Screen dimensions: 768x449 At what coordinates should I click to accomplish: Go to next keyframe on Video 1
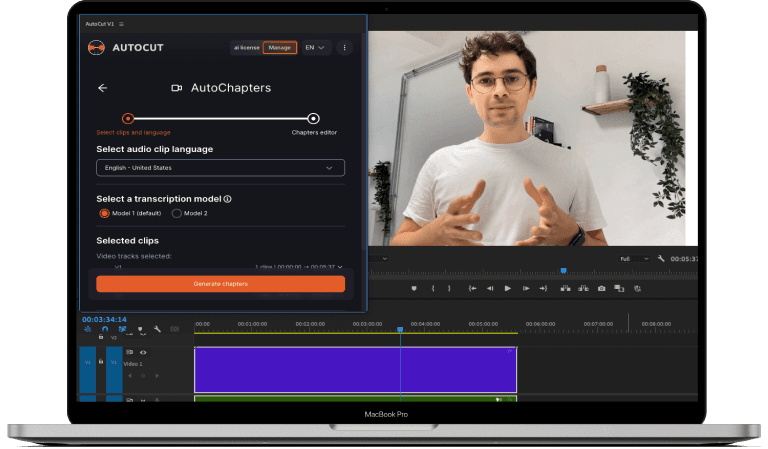pos(157,376)
